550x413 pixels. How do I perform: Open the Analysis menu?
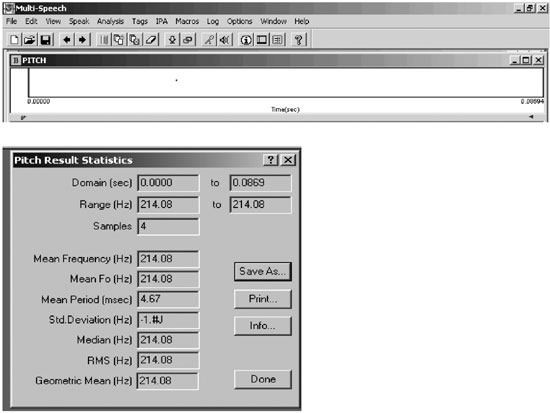coord(110,21)
